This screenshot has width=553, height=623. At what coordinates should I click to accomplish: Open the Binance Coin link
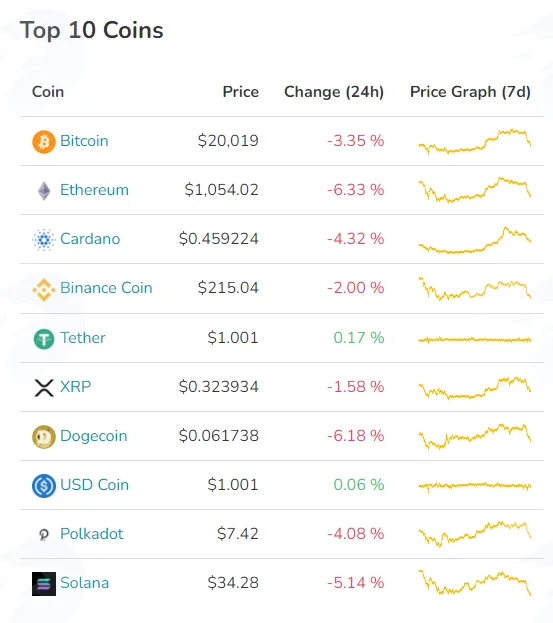(x=106, y=287)
